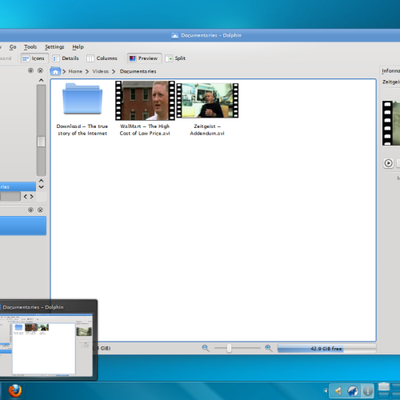Screen dimensions: 400x400
Task: Go to Videos in the breadcrumb
Action: pyautogui.click(x=100, y=71)
